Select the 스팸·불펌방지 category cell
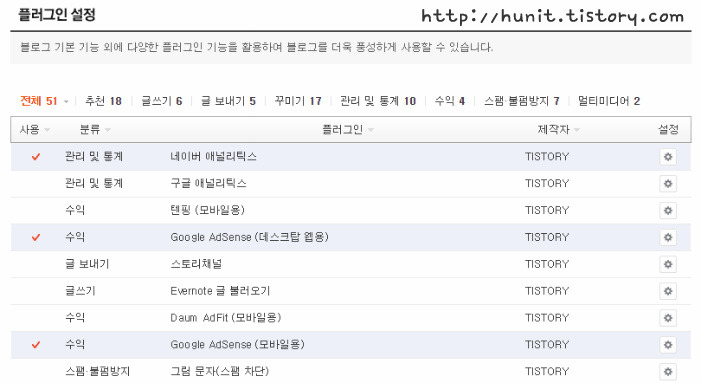 97,371
